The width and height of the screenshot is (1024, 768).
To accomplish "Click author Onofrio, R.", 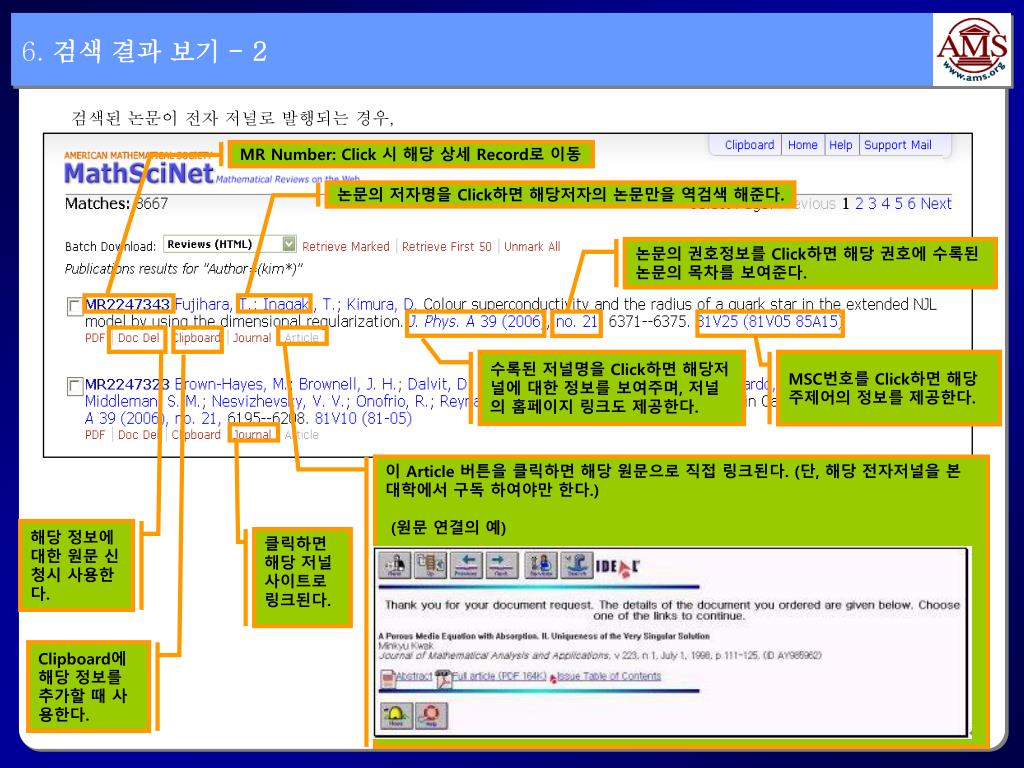I will pos(394,401).
